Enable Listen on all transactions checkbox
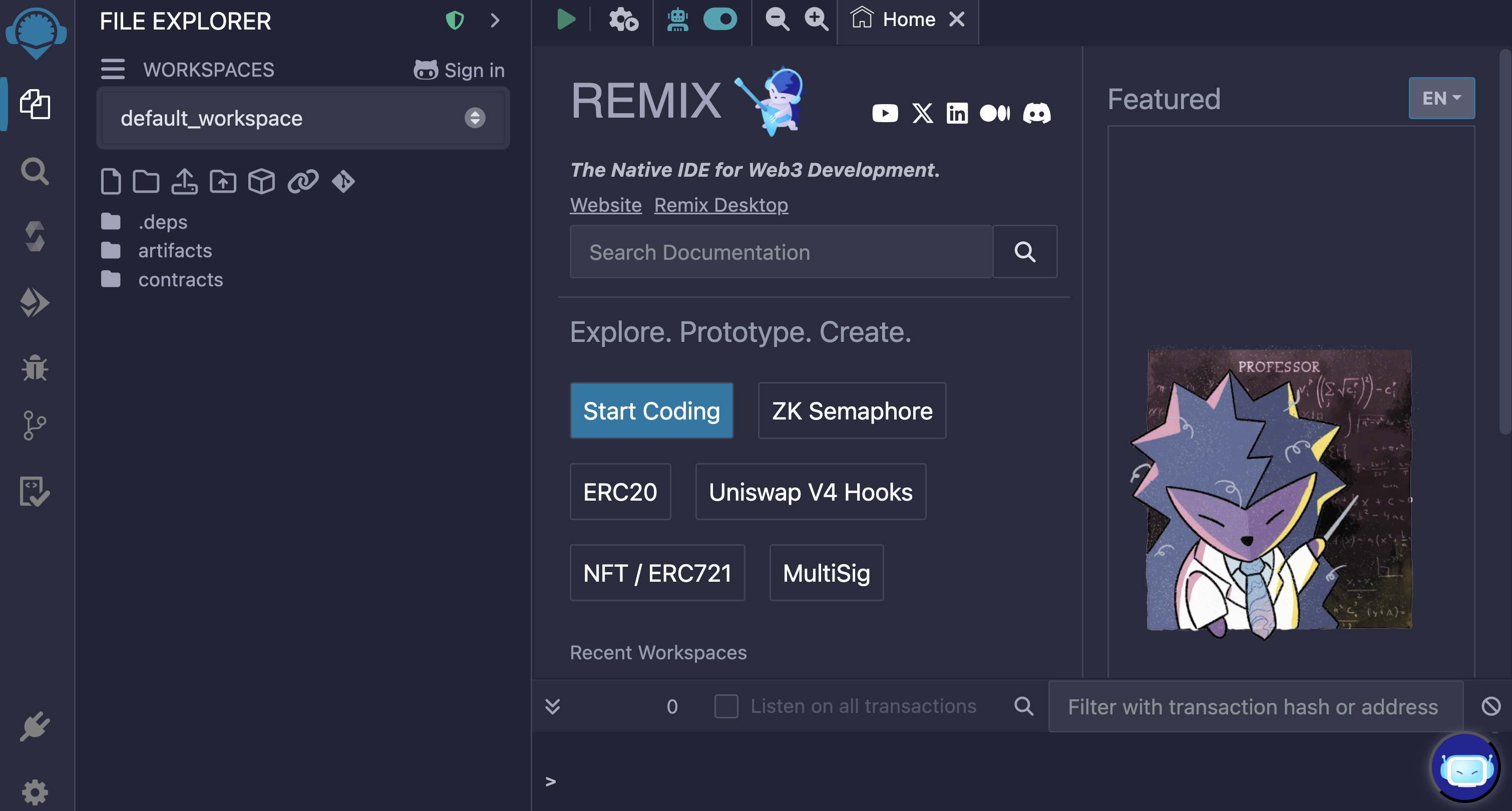 coord(726,706)
